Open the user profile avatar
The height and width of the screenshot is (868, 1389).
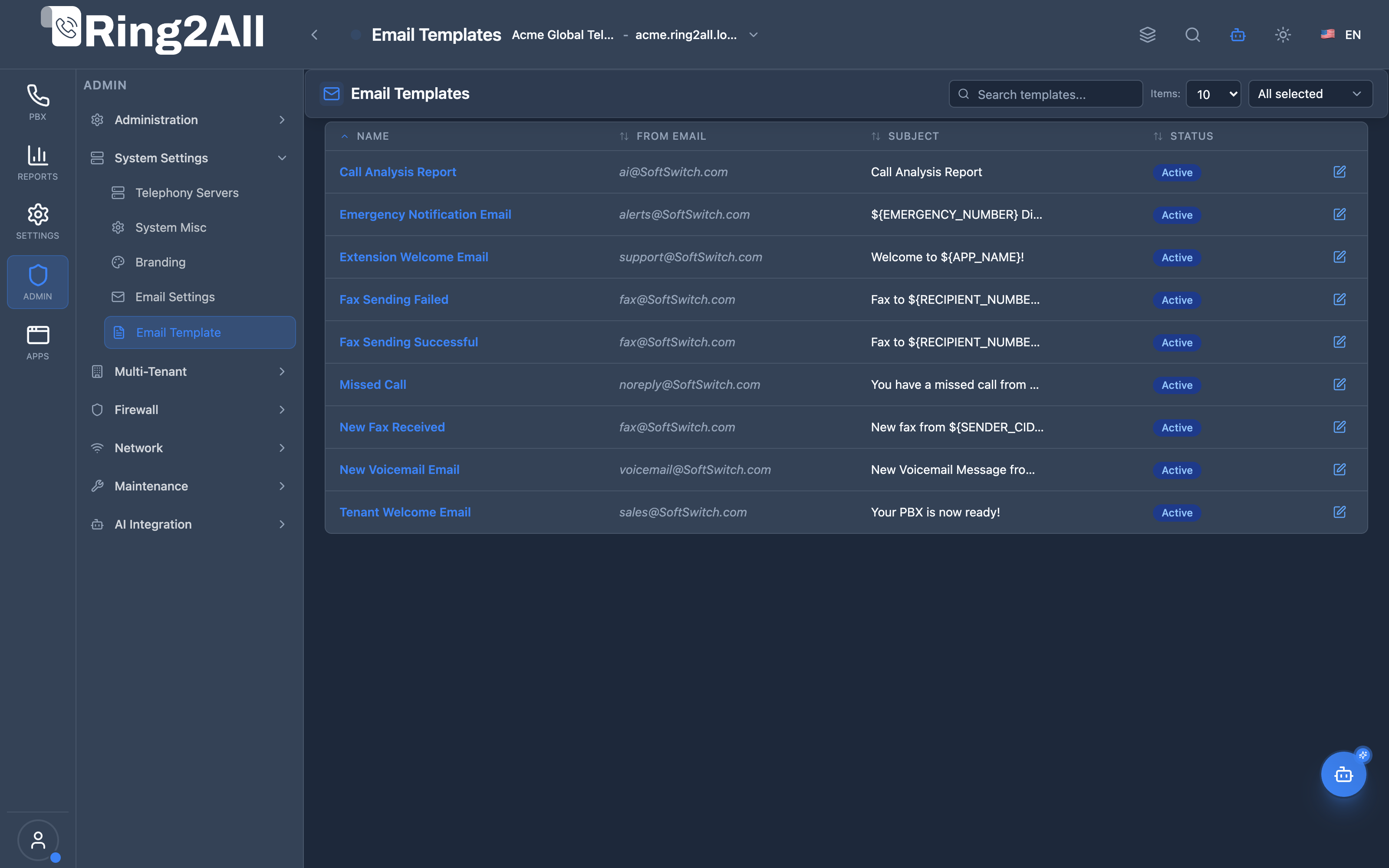pyautogui.click(x=38, y=840)
